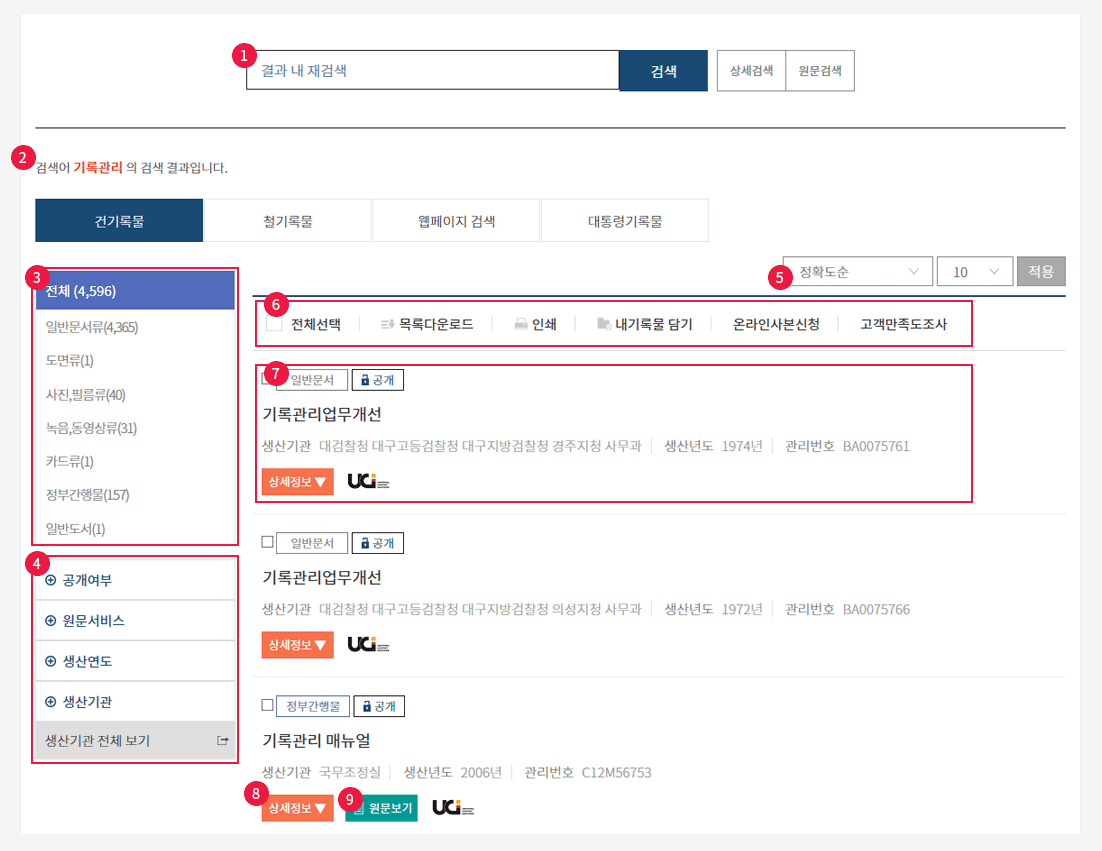1102x851 pixels.
Task: Click the UCI logo on 기록관리 매뉴얼 result
Action: (x=453, y=807)
